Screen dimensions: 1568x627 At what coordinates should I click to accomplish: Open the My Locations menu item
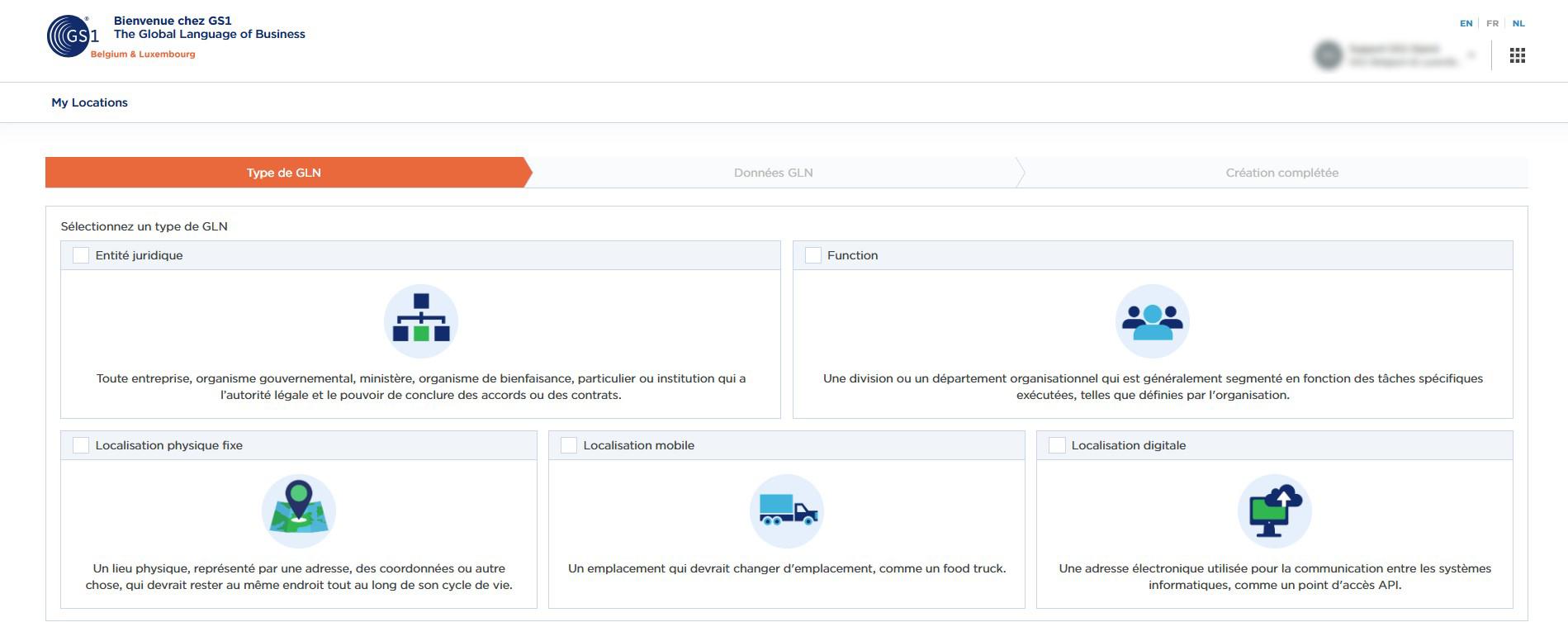pos(89,102)
